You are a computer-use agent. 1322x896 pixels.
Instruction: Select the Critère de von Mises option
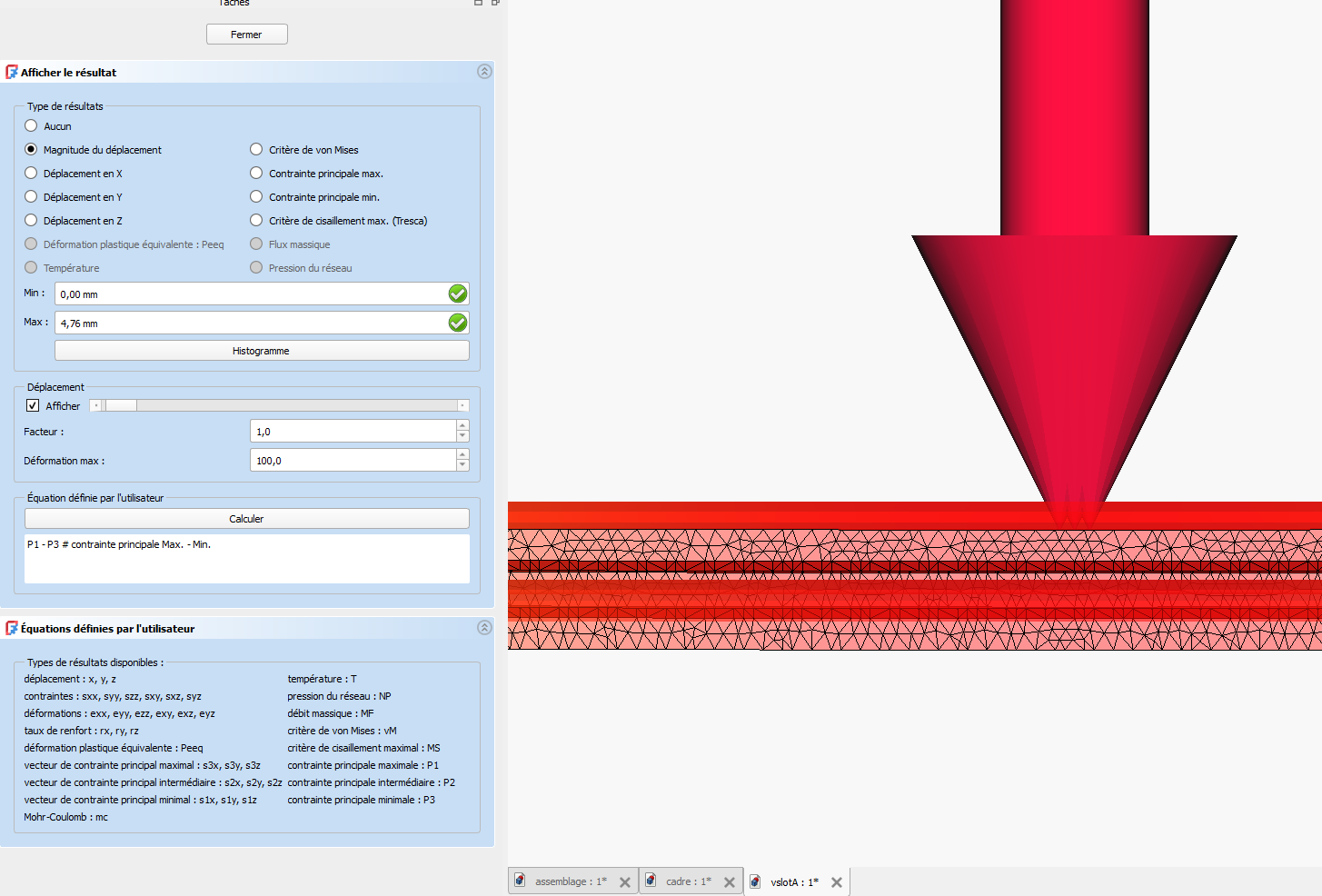256,150
